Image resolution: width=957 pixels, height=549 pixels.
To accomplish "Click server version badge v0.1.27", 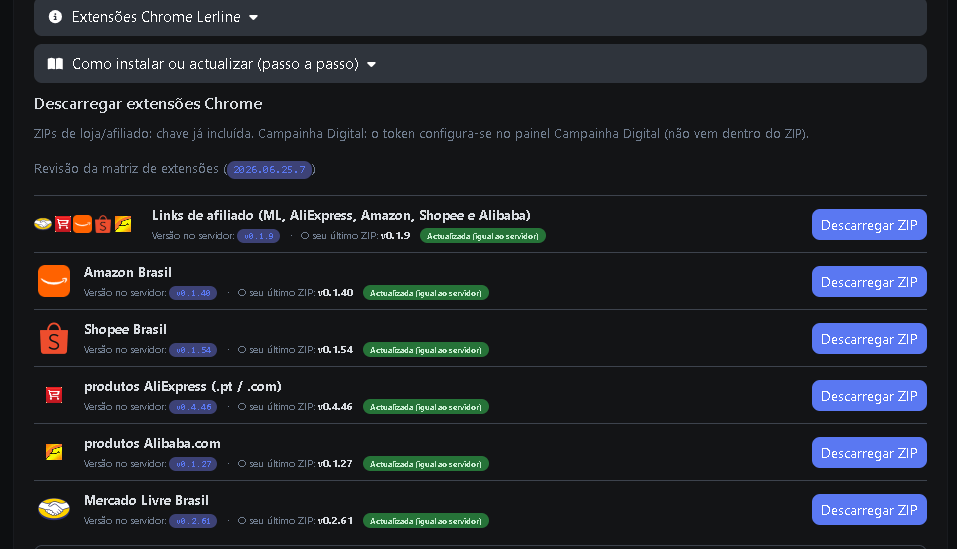I will pyautogui.click(x=193, y=464).
